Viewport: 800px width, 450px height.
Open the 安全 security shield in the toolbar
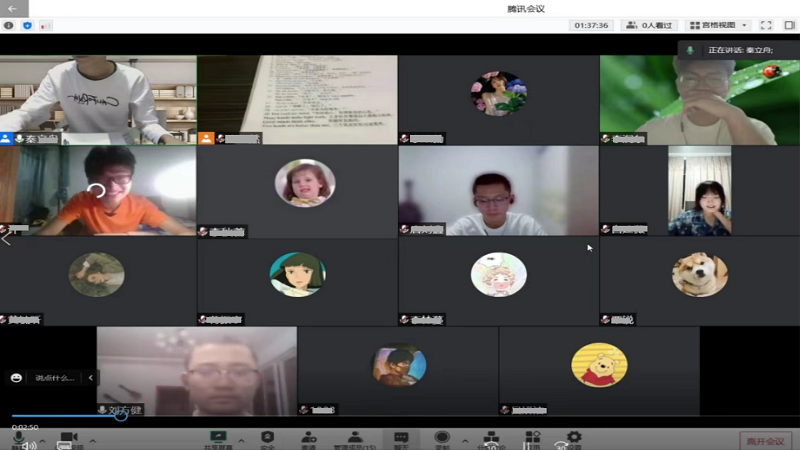coord(267,439)
